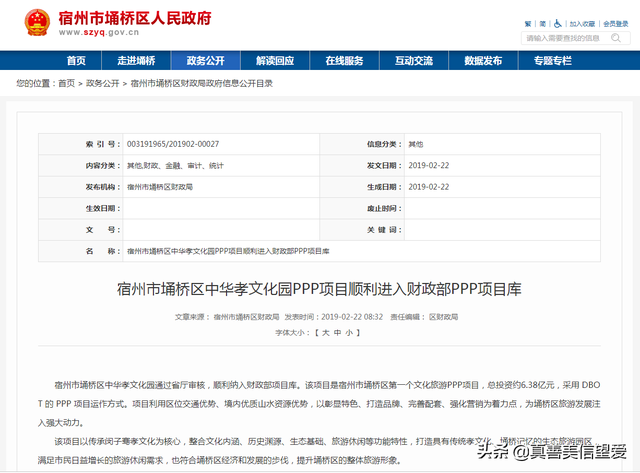Click the 关键词 label
The height and width of the screenshot is (473, 640).
point(384,230)
